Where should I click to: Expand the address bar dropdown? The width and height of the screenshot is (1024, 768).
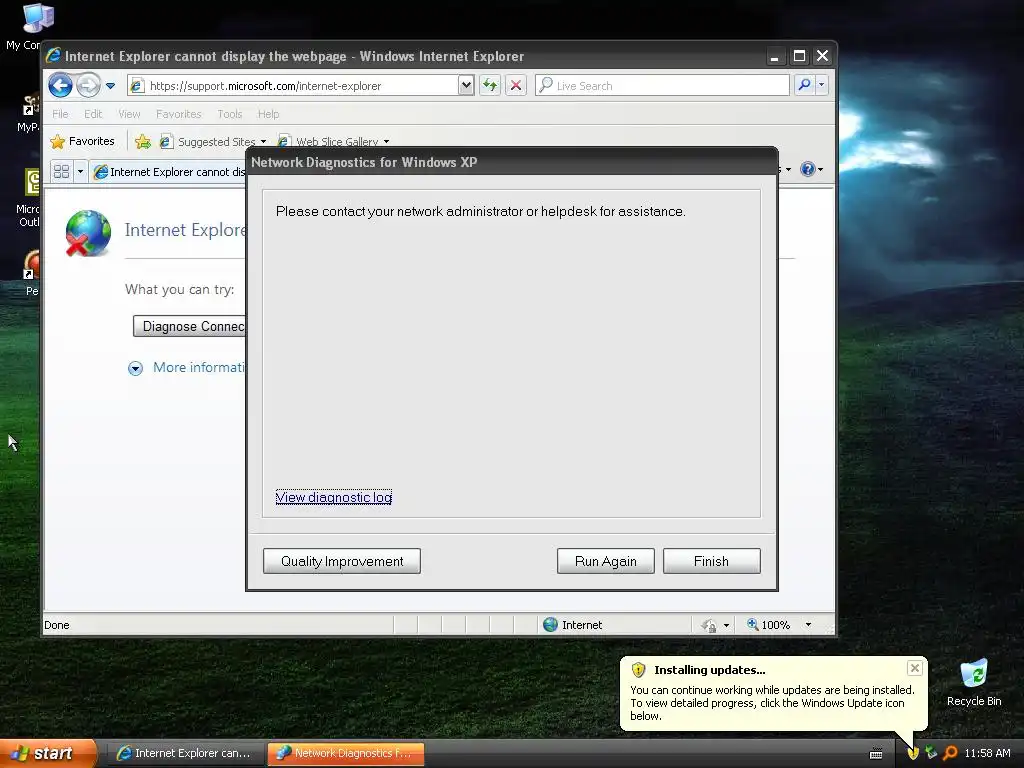(466, 85)
